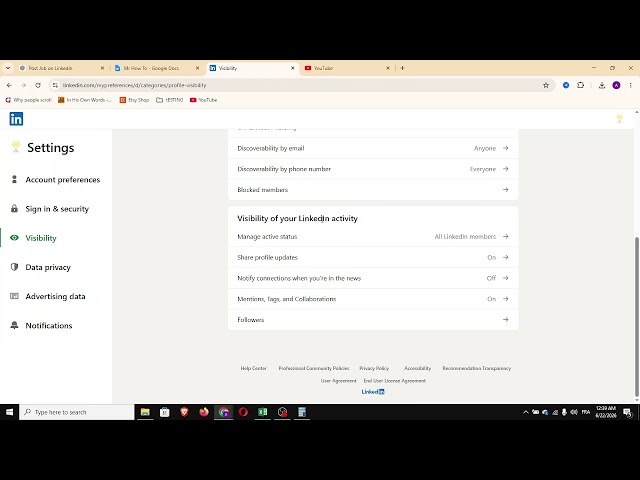This screenshot has width=640, height=480.
Task: Launch Firefox from the taskbar
Action: tap(204, 412)
